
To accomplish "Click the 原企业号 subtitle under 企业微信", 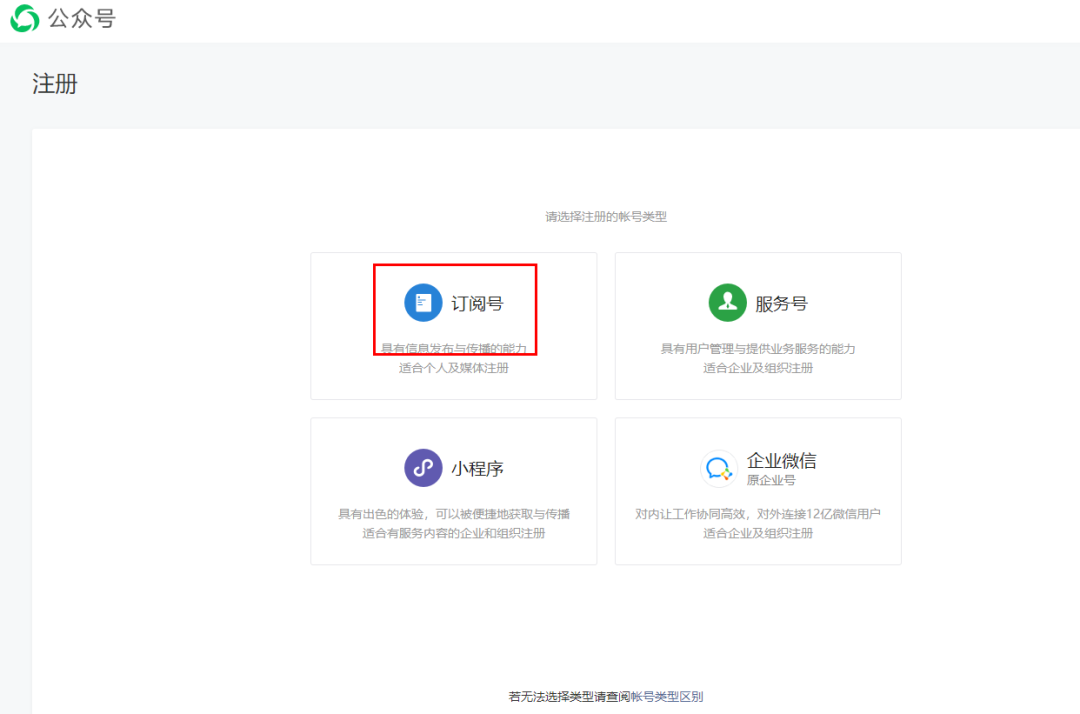I will (x=771, y=480).
